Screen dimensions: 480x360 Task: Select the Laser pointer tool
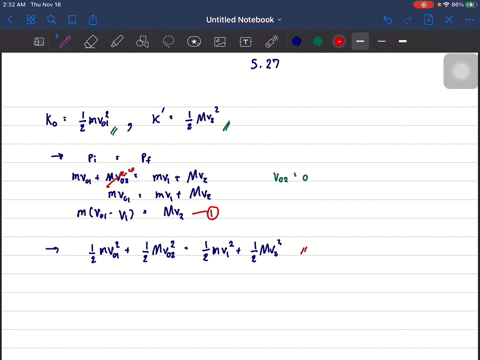click(271, 42)
